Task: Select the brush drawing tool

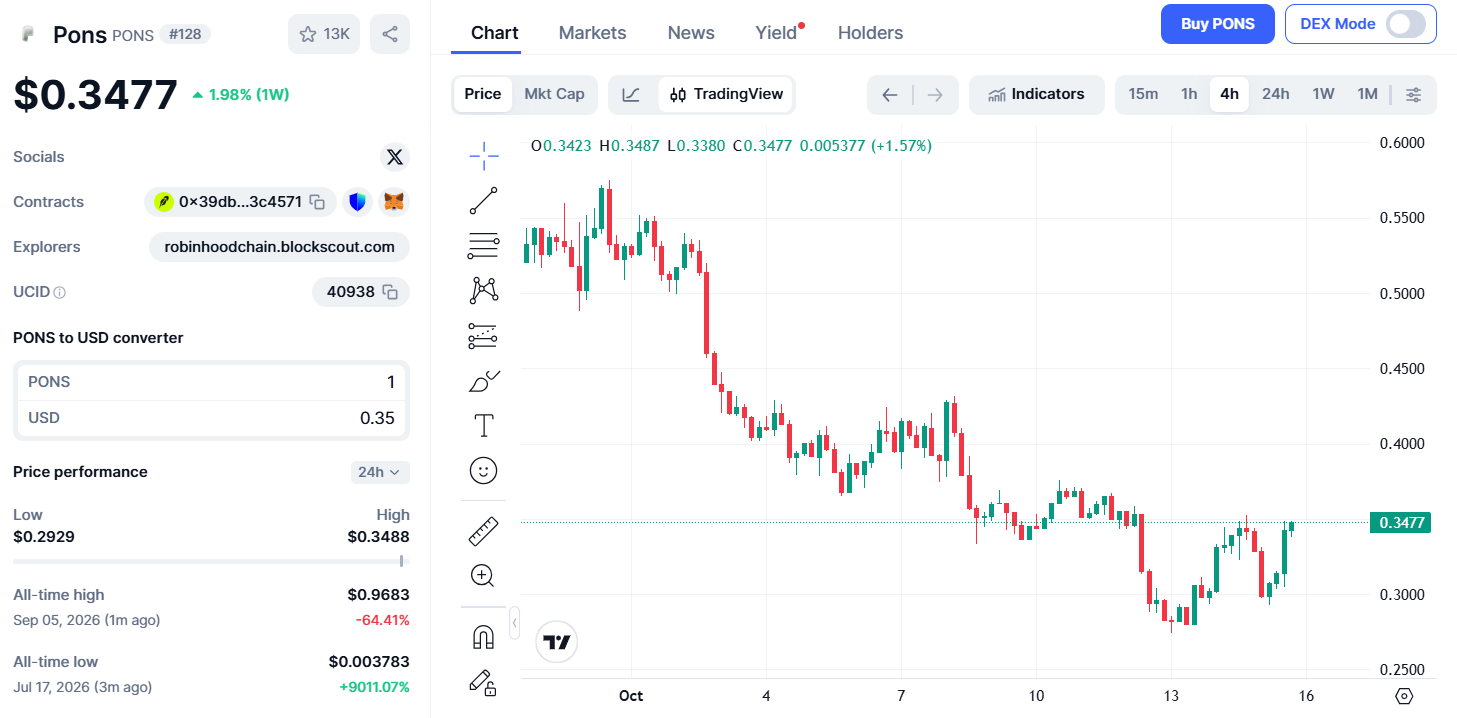Action: tap(484, 381)
